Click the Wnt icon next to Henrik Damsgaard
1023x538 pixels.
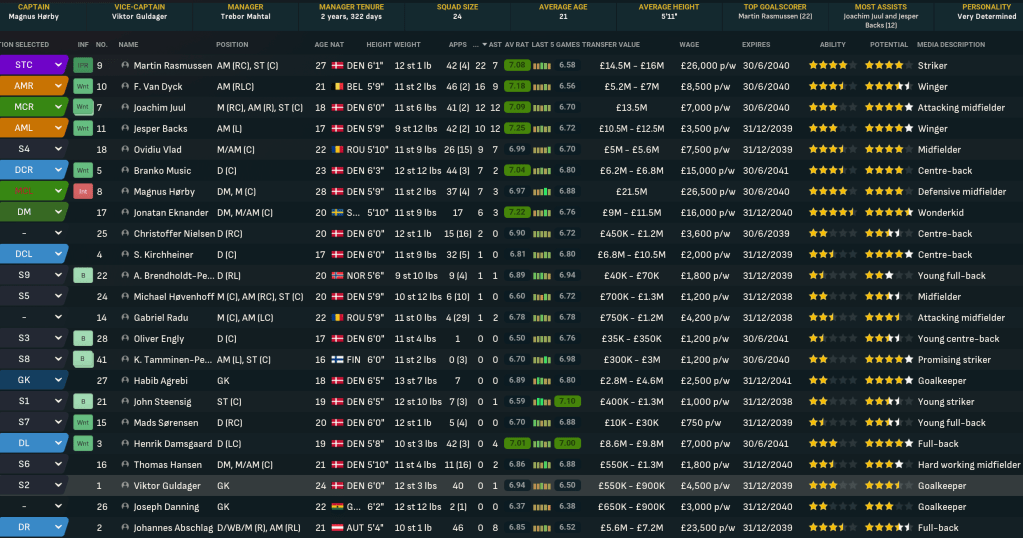[x=83, y=443]
